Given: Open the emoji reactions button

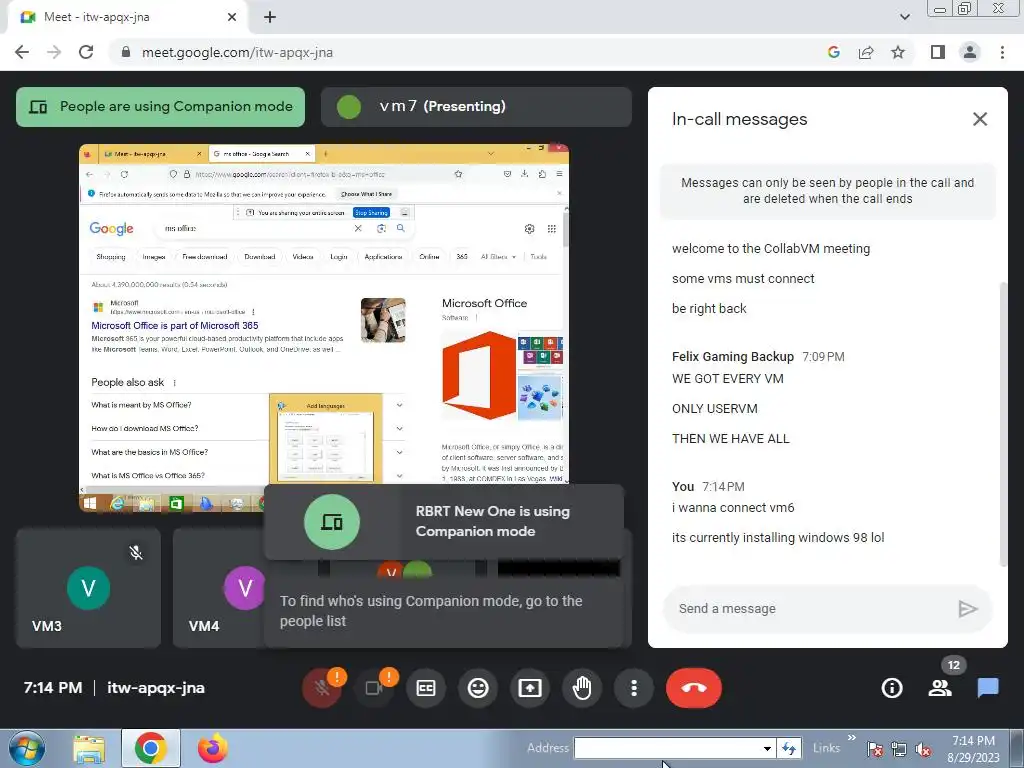Looking at the screenshot, I should click(x=478, y=688).
